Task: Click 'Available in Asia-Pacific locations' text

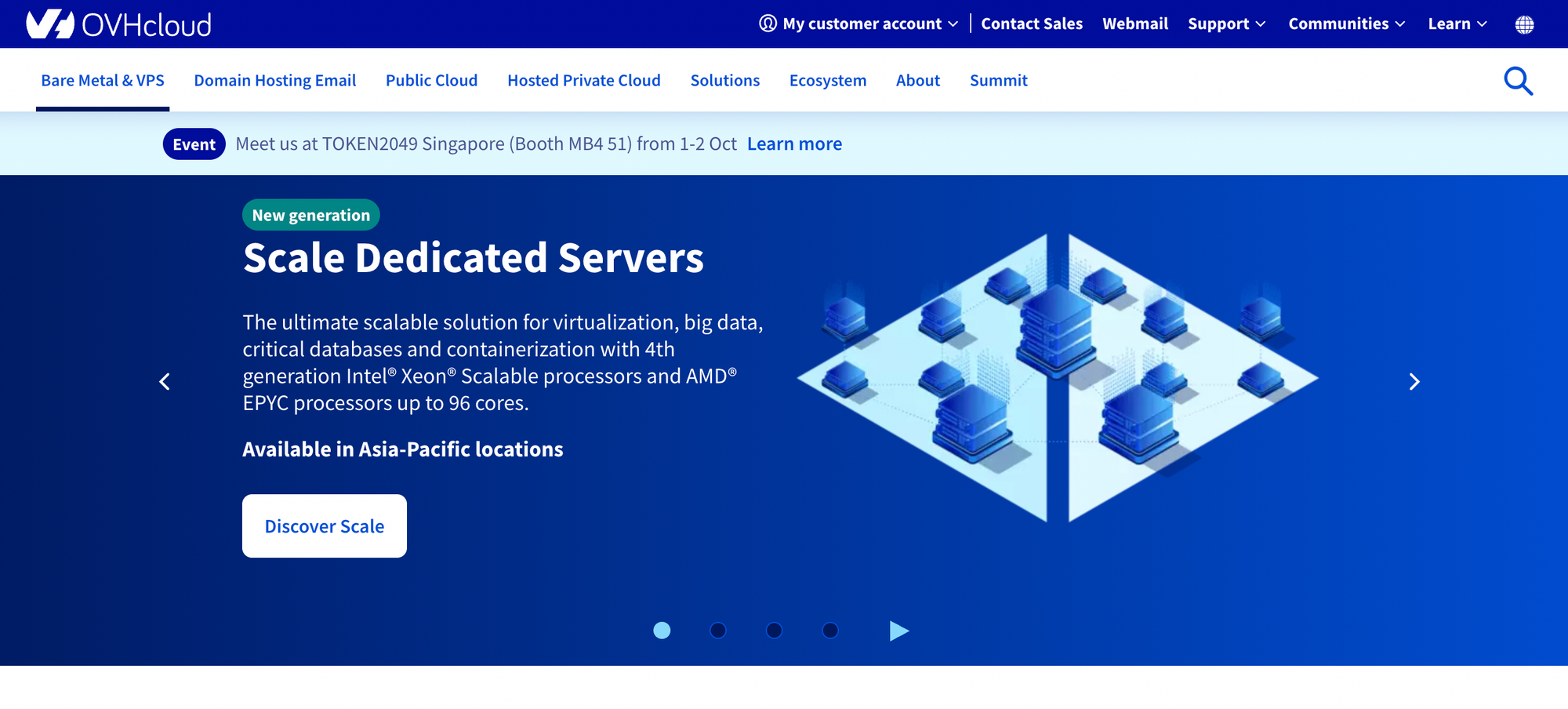Action: tap(403, 449)
